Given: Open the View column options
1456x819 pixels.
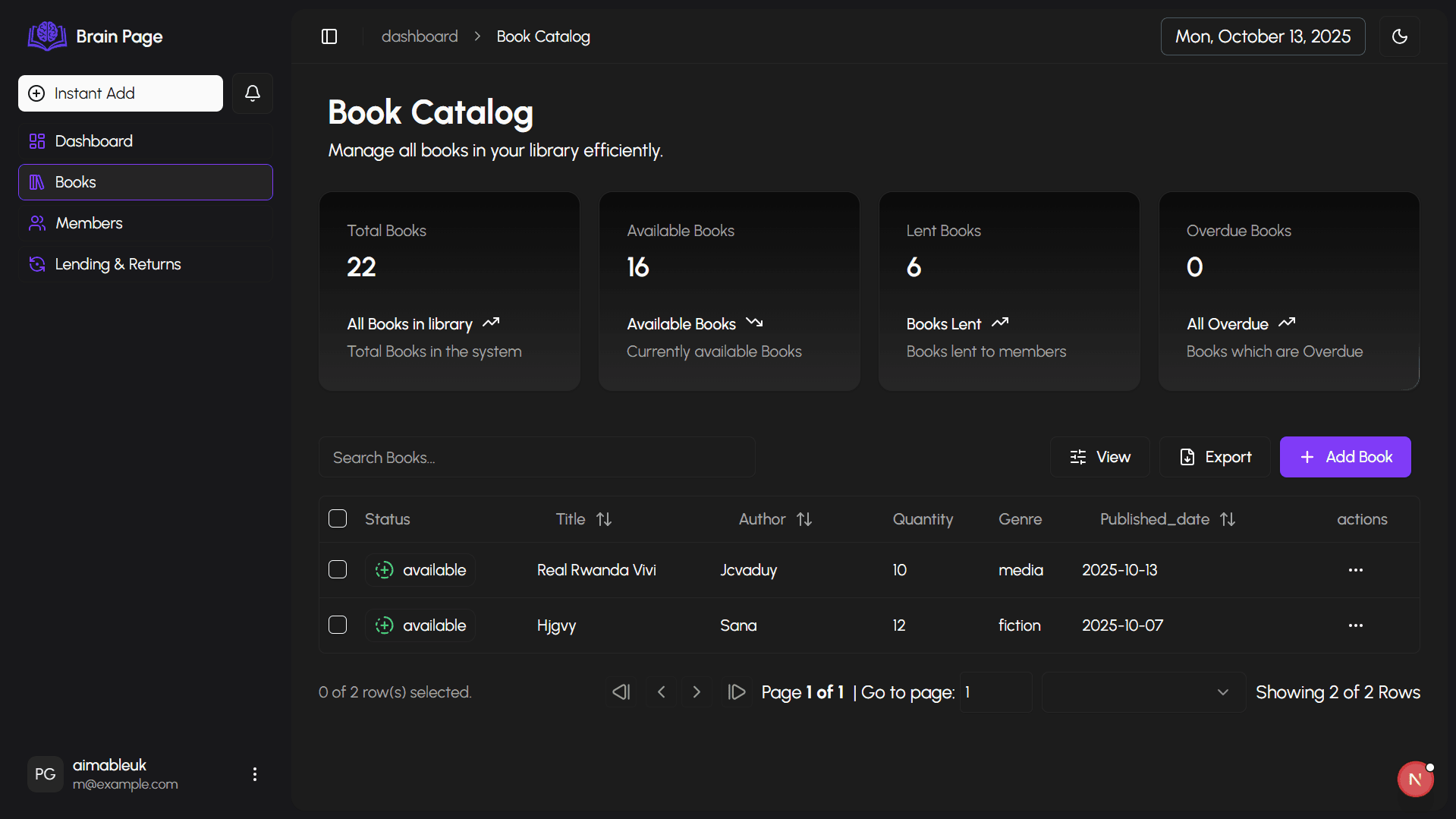Looking at the screenshot, I should tap(1100, 457).
